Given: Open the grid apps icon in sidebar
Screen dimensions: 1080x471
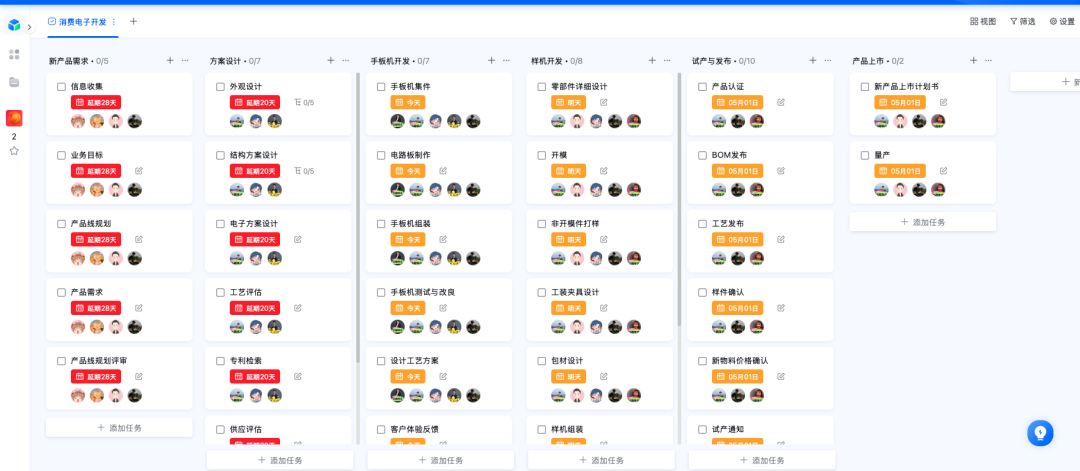Looking at the screenshot, I should pyautogui.click(x=14, y=54).
